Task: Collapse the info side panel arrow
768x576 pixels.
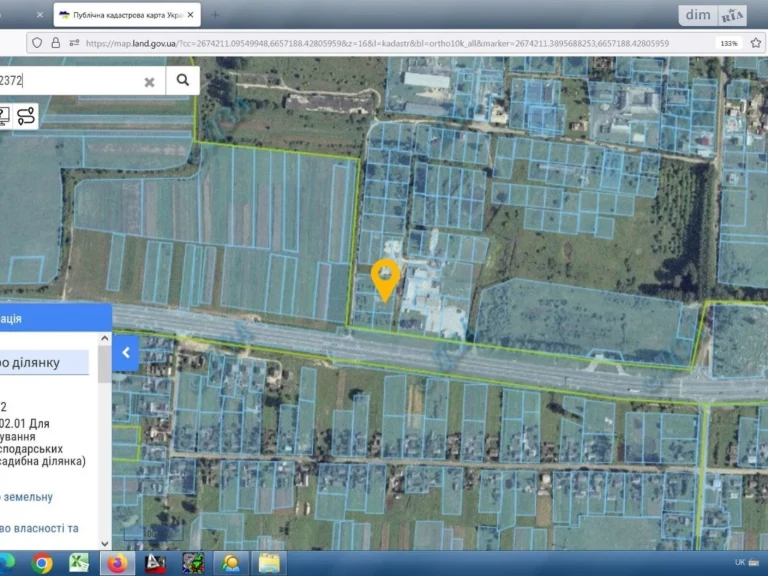Action: click(126, 353)
